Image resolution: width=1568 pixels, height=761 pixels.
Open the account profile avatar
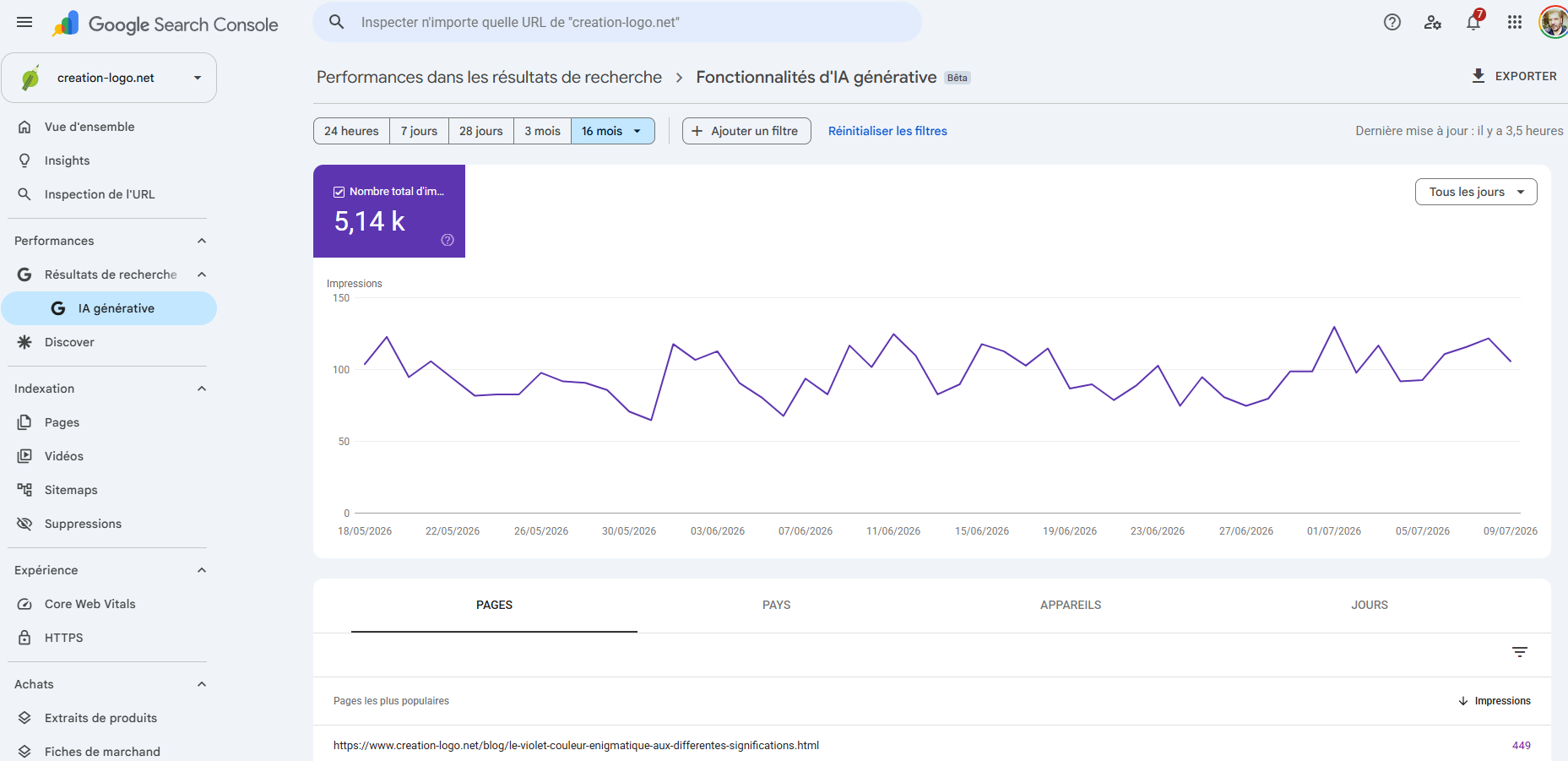1554,22
